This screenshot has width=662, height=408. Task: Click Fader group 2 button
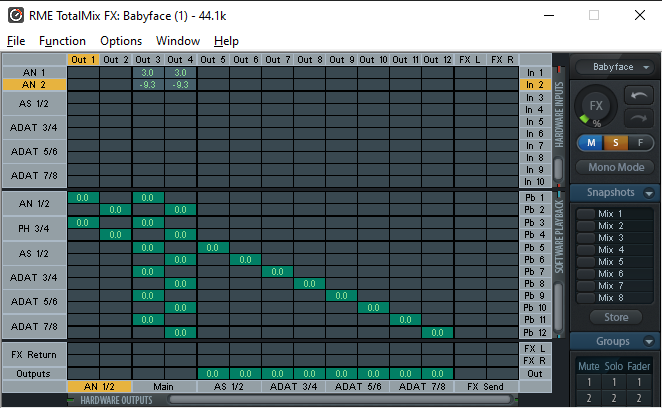[x=639, y=398]
